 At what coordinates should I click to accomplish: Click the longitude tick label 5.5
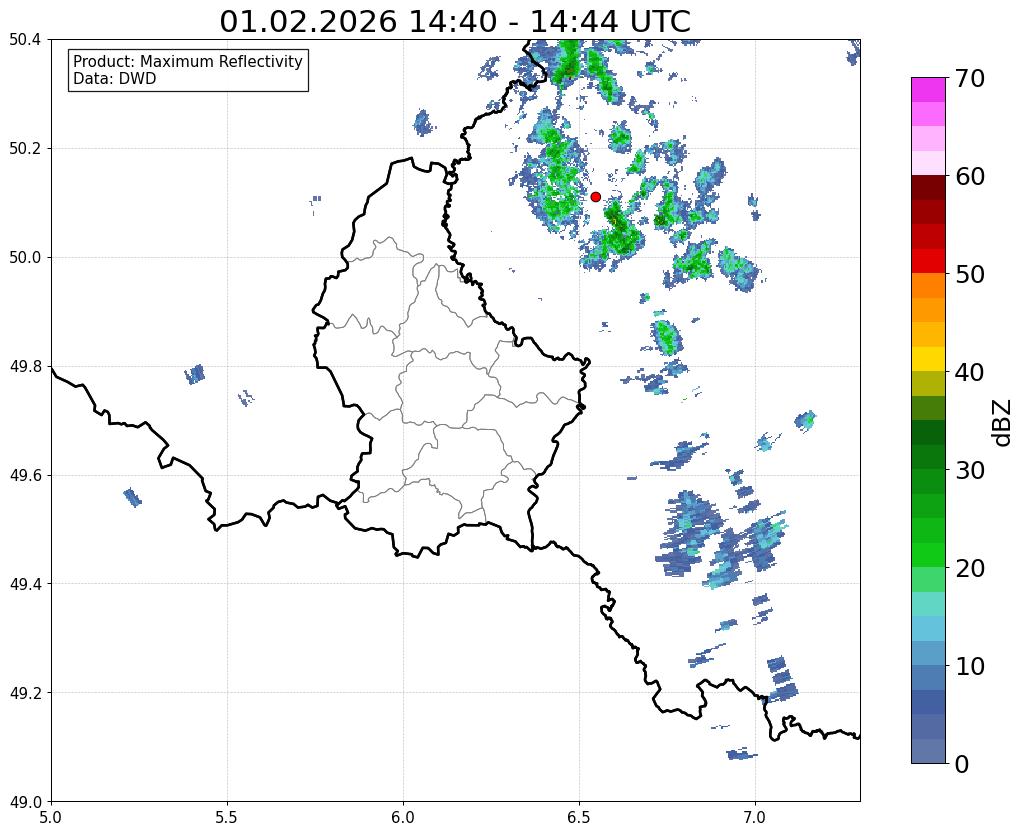click(227, 817)
